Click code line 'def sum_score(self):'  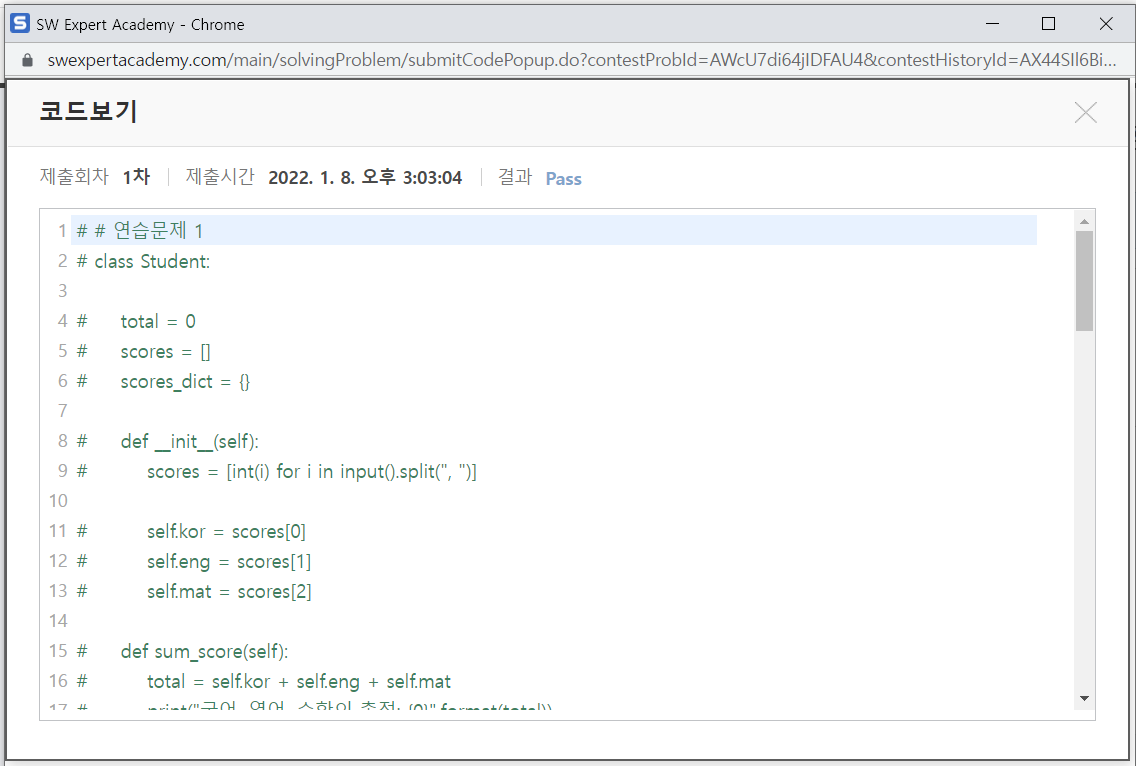[x=204, y=651]
